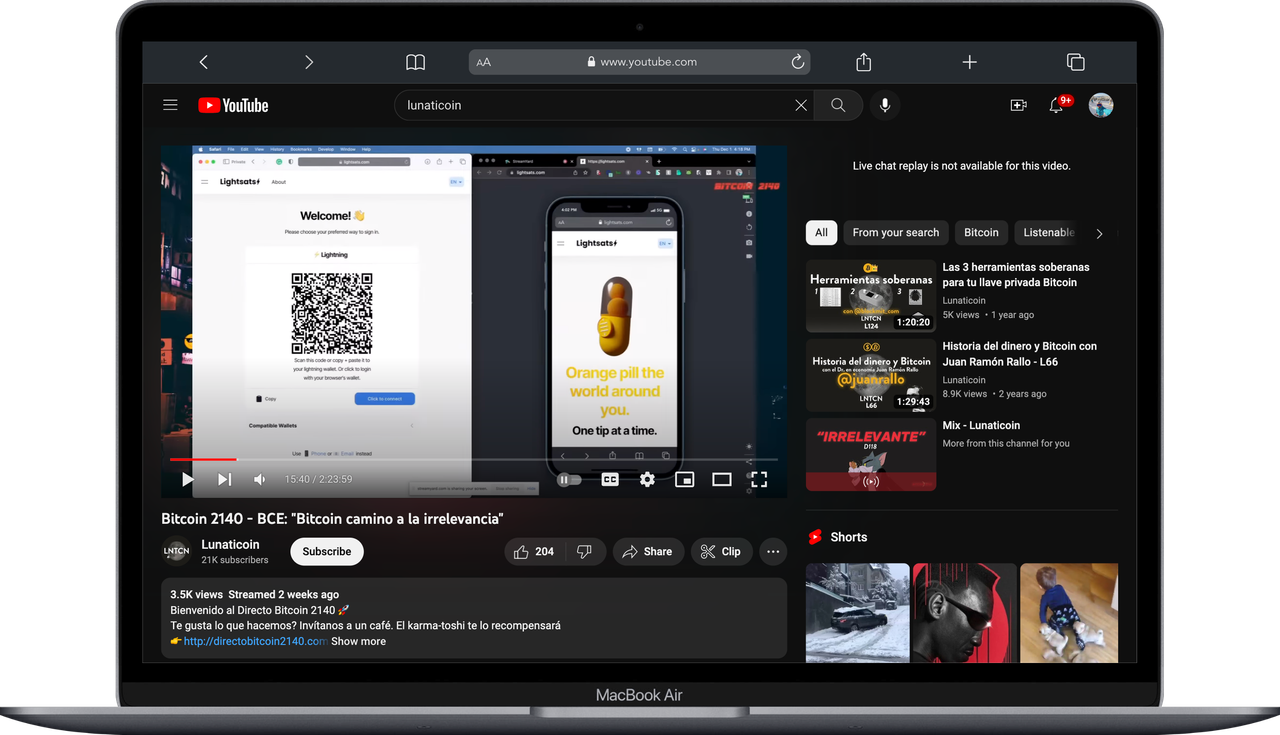Clear the lunaticoin search text
1280x735 pixels.
point(801,105)
